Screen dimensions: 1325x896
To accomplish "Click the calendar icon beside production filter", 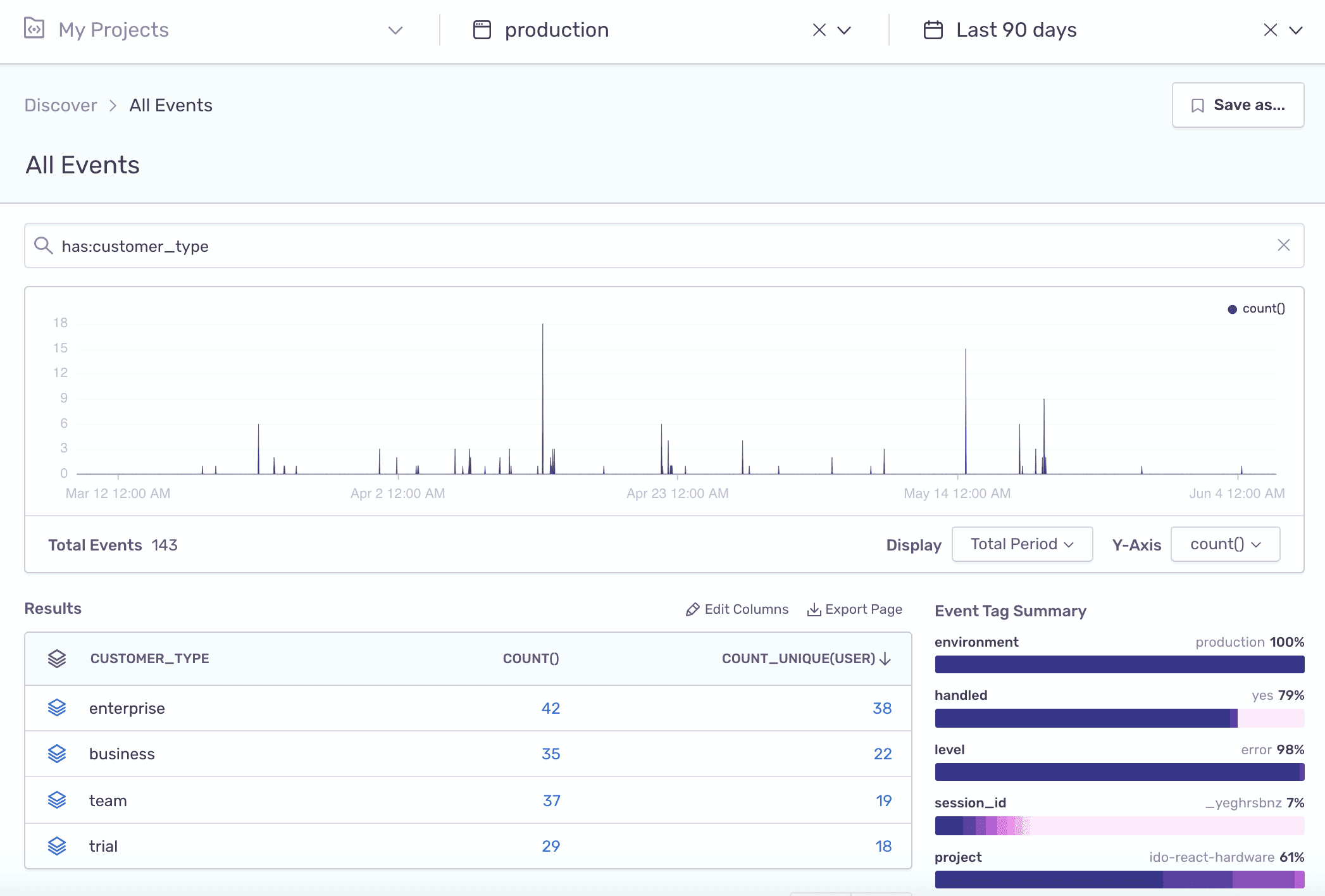I will 482,28.
